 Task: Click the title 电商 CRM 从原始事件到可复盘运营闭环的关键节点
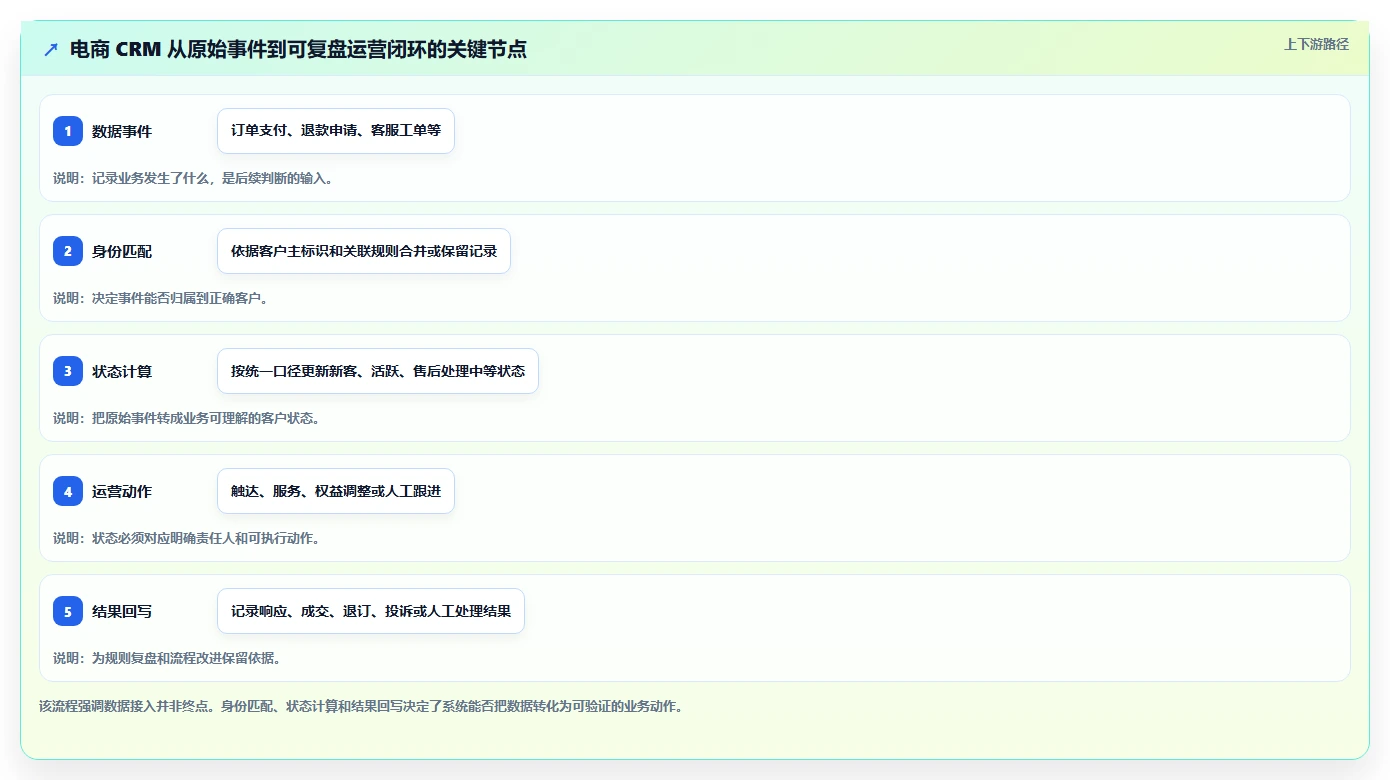click(298, 49)
